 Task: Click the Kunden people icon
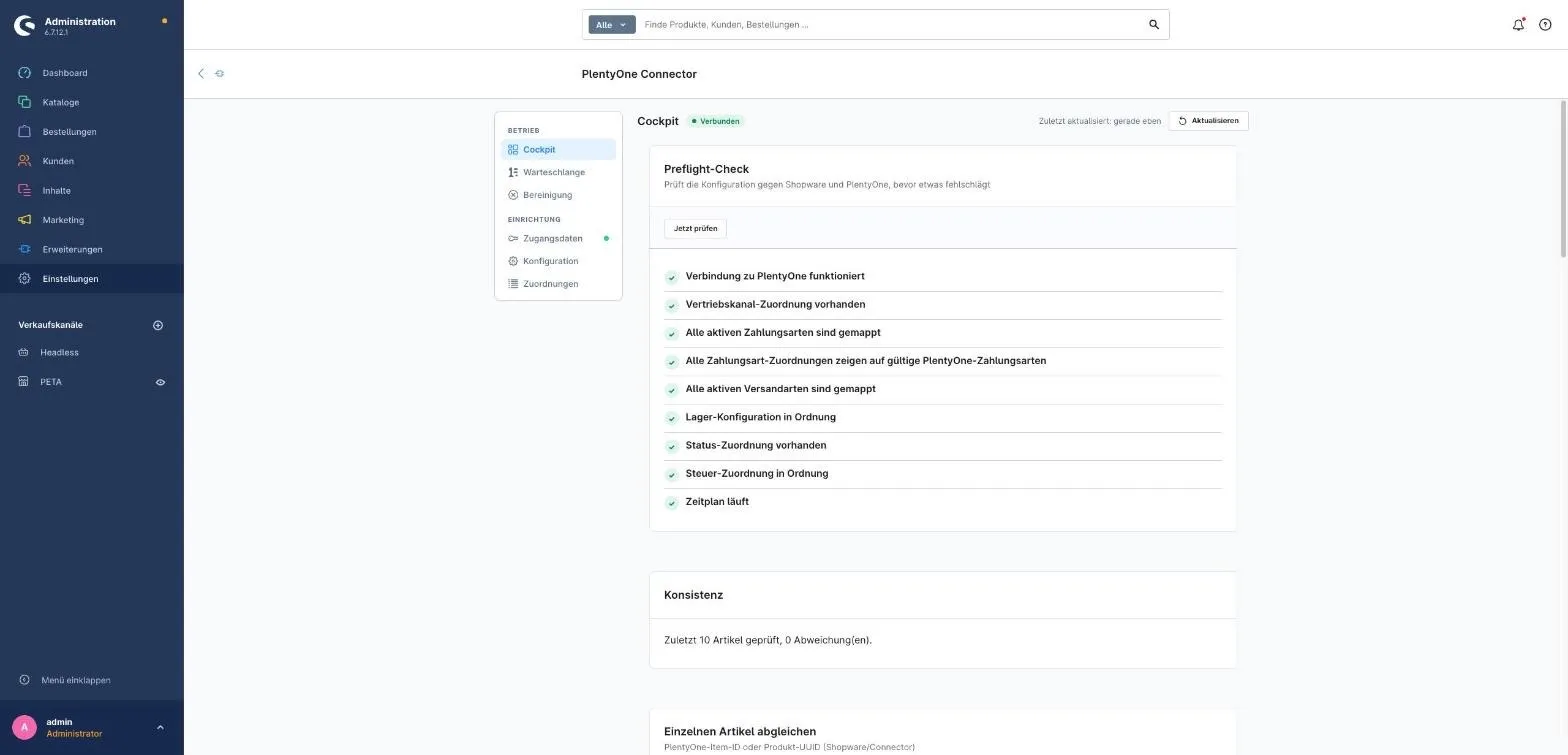coord(25,161)
